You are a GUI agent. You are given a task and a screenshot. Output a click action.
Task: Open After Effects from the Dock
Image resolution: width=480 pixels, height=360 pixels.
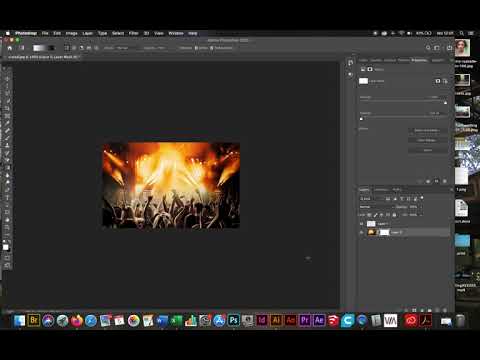click(x=319, y=320)
